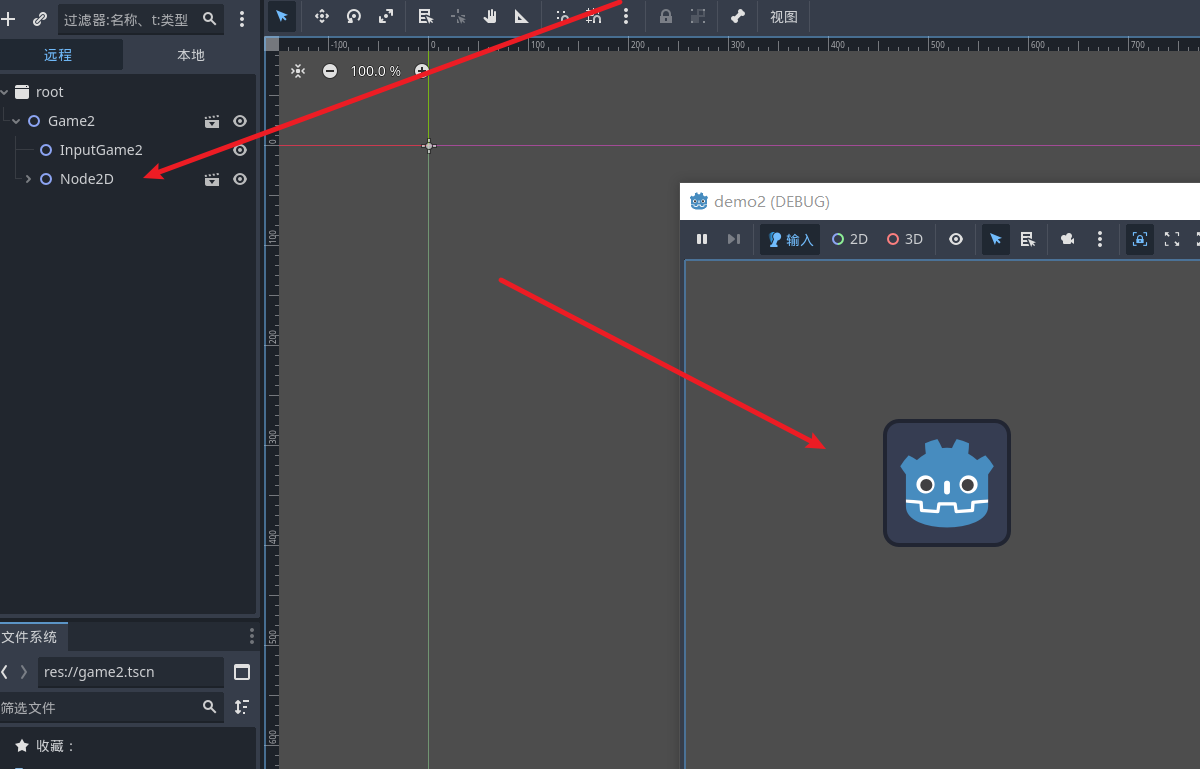This screenshot has width=1200, height=769.
Task: Instantiate child scene via link icon
Action: coord(40,18)
